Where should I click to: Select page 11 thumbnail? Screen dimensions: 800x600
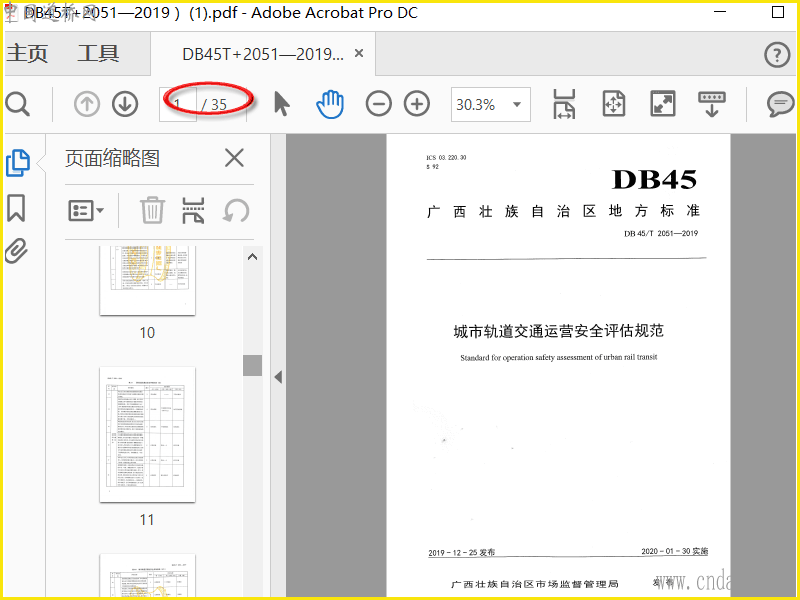(x=147, y=434)
